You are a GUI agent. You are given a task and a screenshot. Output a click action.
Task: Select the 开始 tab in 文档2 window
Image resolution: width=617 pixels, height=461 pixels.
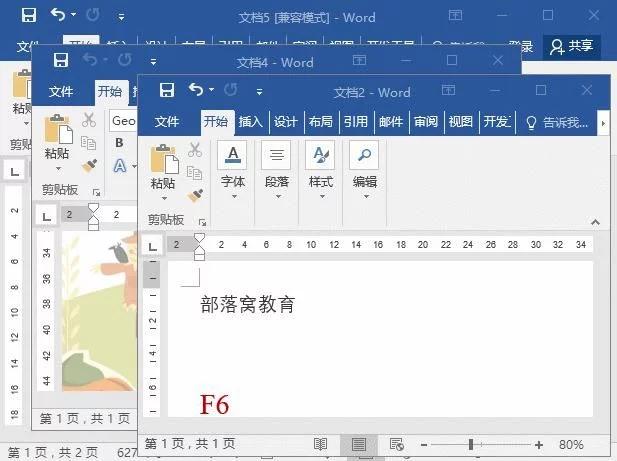[x=216, y=122]
